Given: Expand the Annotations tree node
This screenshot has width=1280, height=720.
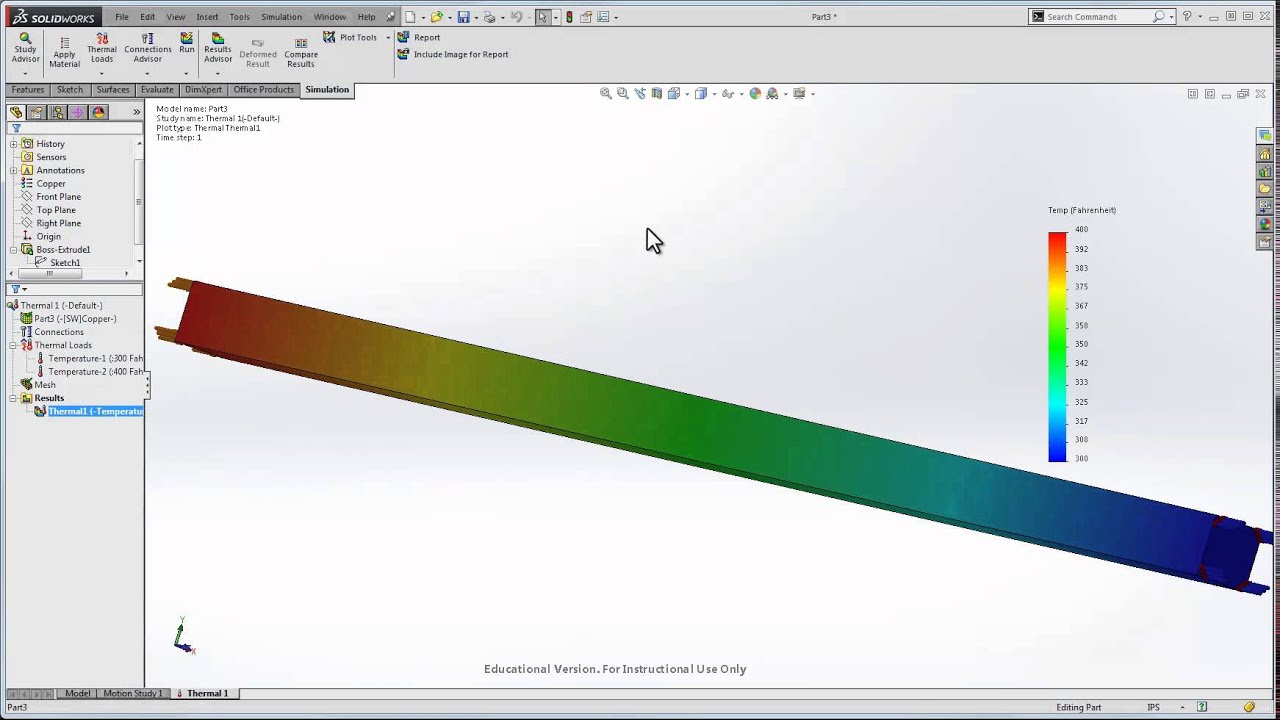Looking at the screenshot, I should [14, 170].
